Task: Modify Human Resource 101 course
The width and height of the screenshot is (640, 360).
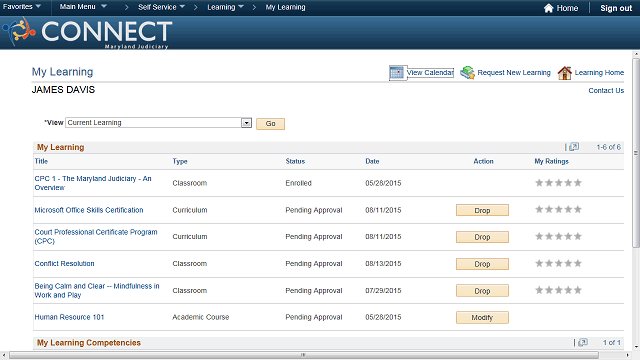Action: tap(482, 318)
